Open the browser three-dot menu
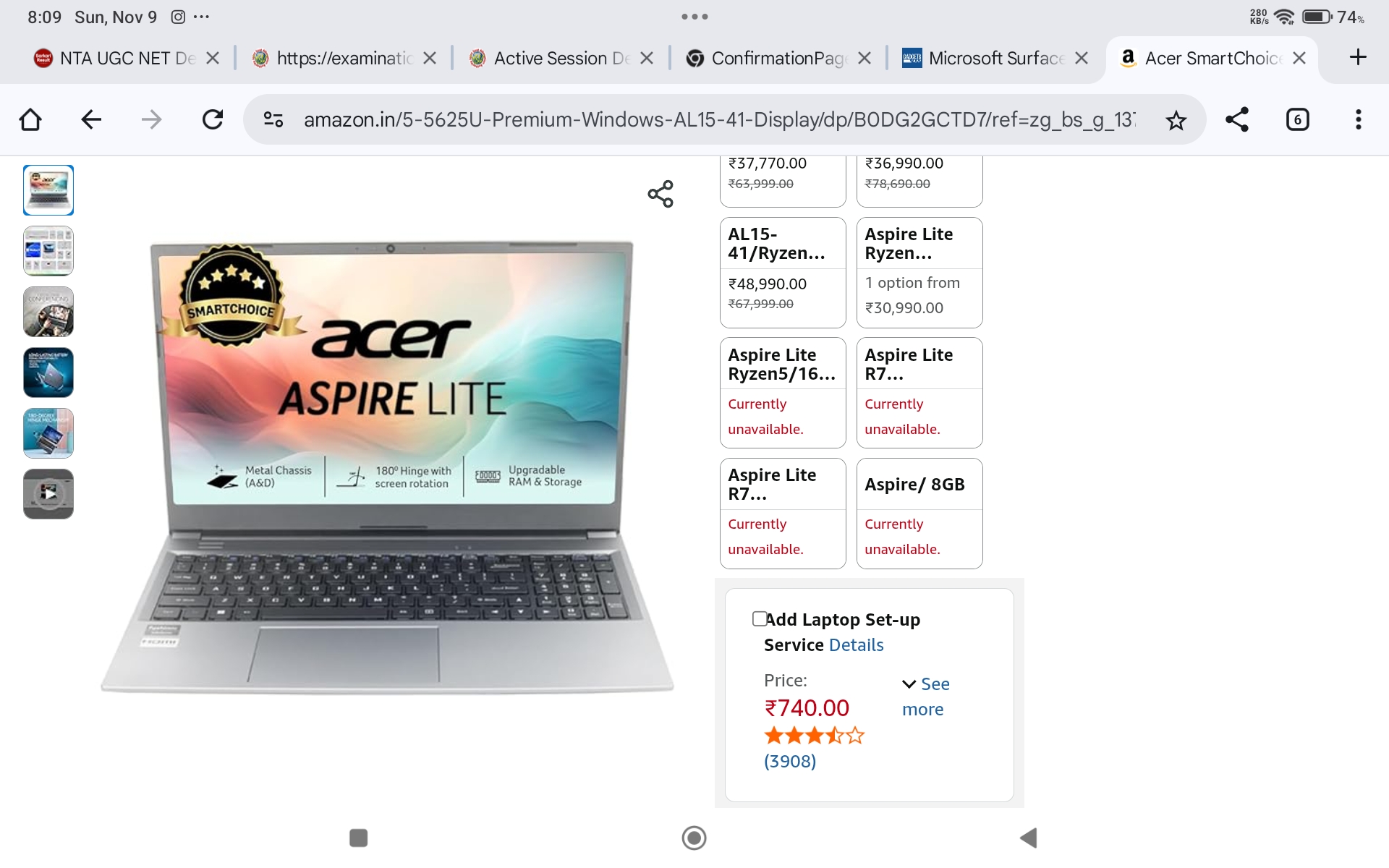 pos(1359,119)
